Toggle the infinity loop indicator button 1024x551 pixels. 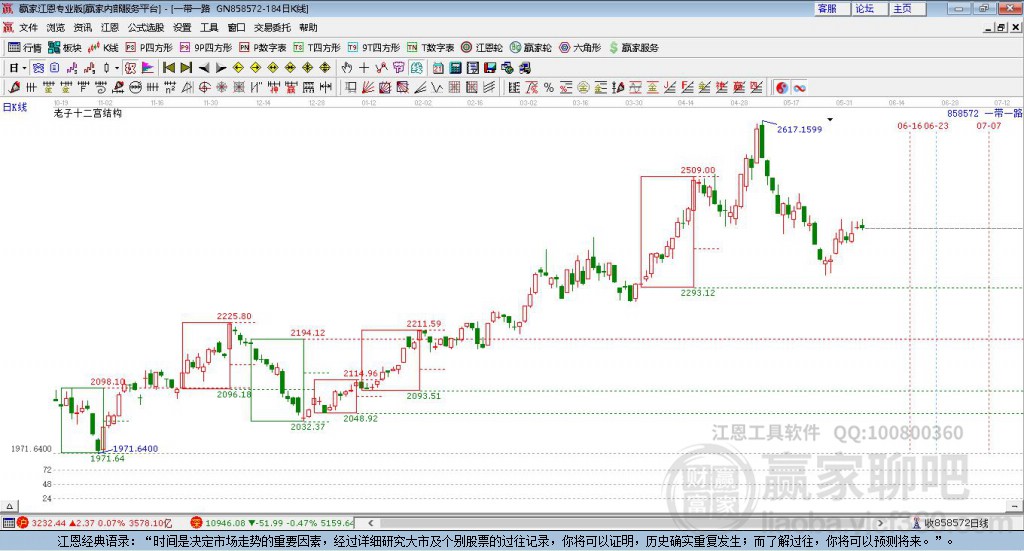click(x=799, y=87)
